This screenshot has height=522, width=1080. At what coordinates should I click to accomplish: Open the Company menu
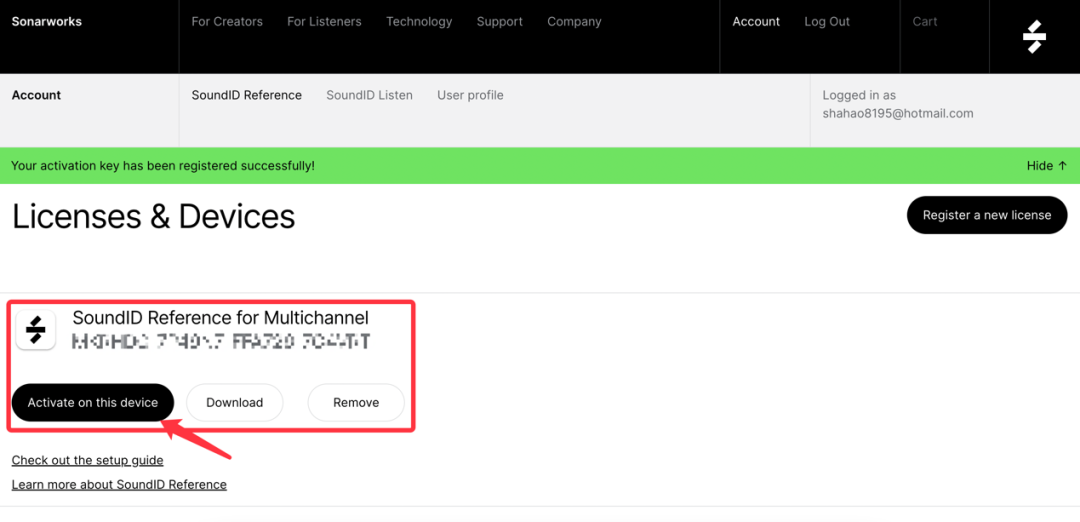574,22
